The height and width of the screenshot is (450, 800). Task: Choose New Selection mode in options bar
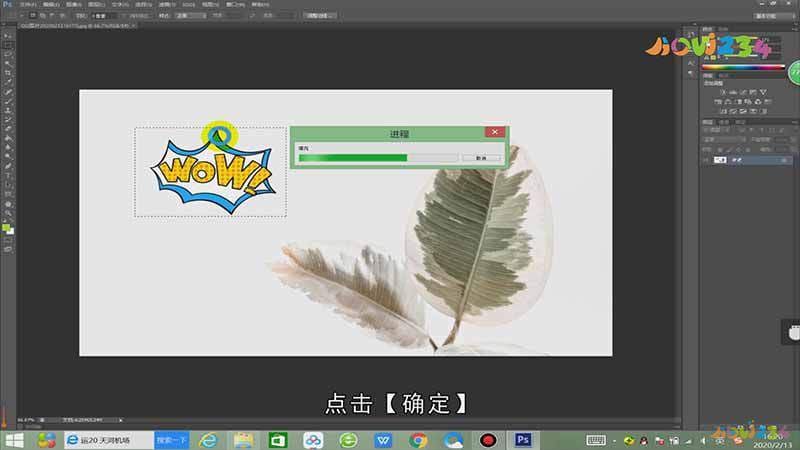33,16
